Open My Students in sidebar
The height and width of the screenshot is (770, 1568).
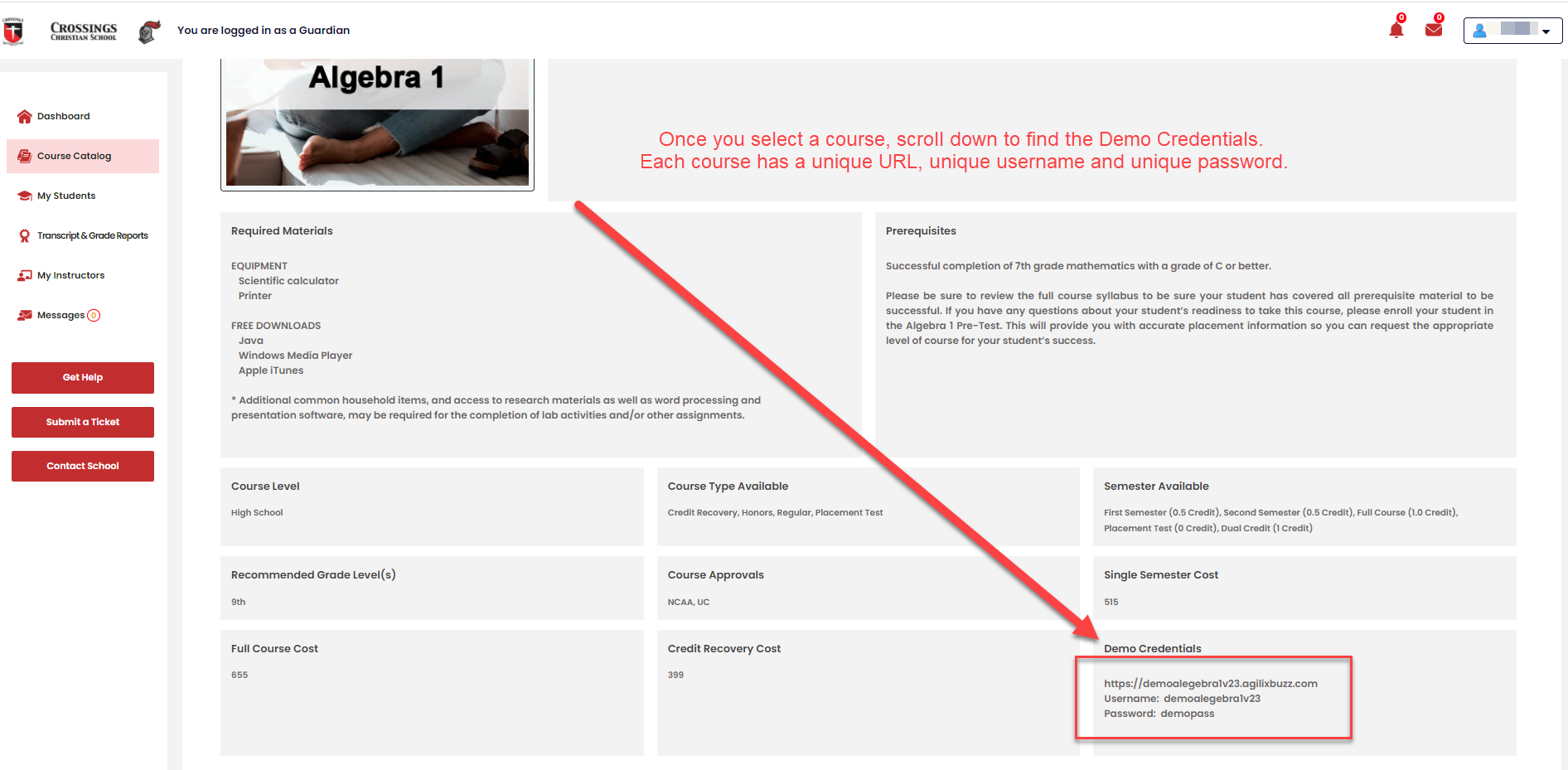coord(66,196)
